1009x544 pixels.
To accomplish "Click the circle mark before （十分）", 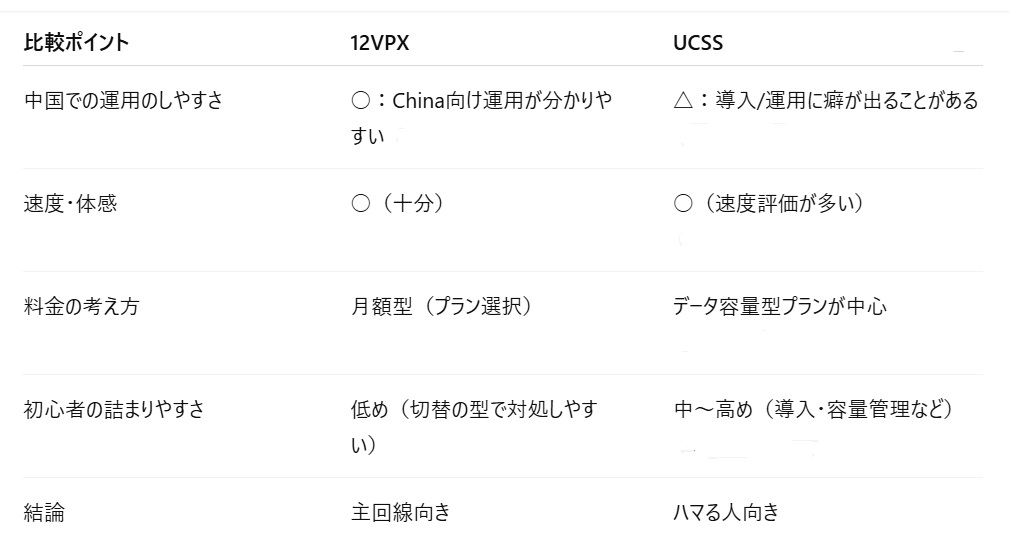I will (x=361, y=203).
